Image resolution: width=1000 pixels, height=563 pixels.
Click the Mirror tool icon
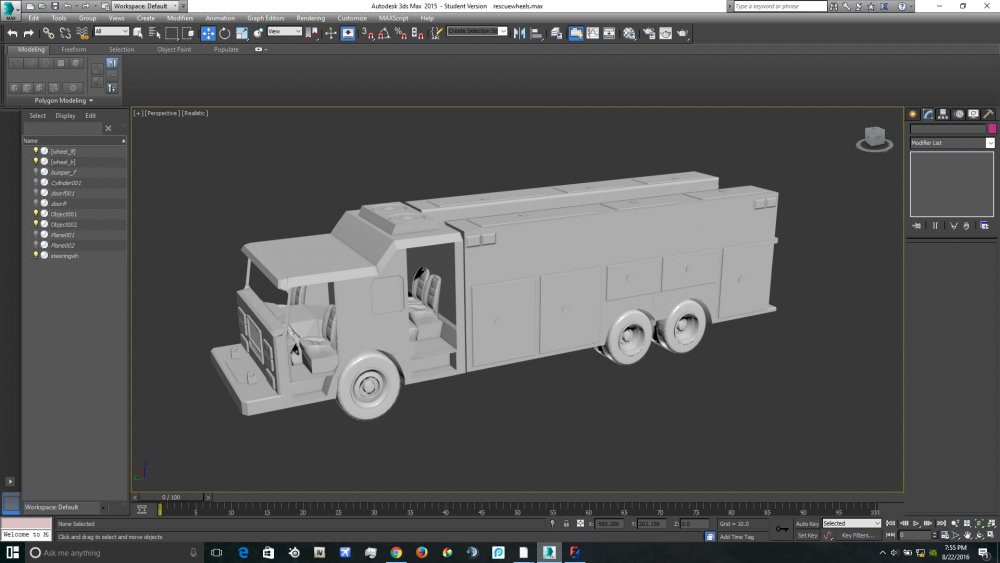(x=519, y=33)
